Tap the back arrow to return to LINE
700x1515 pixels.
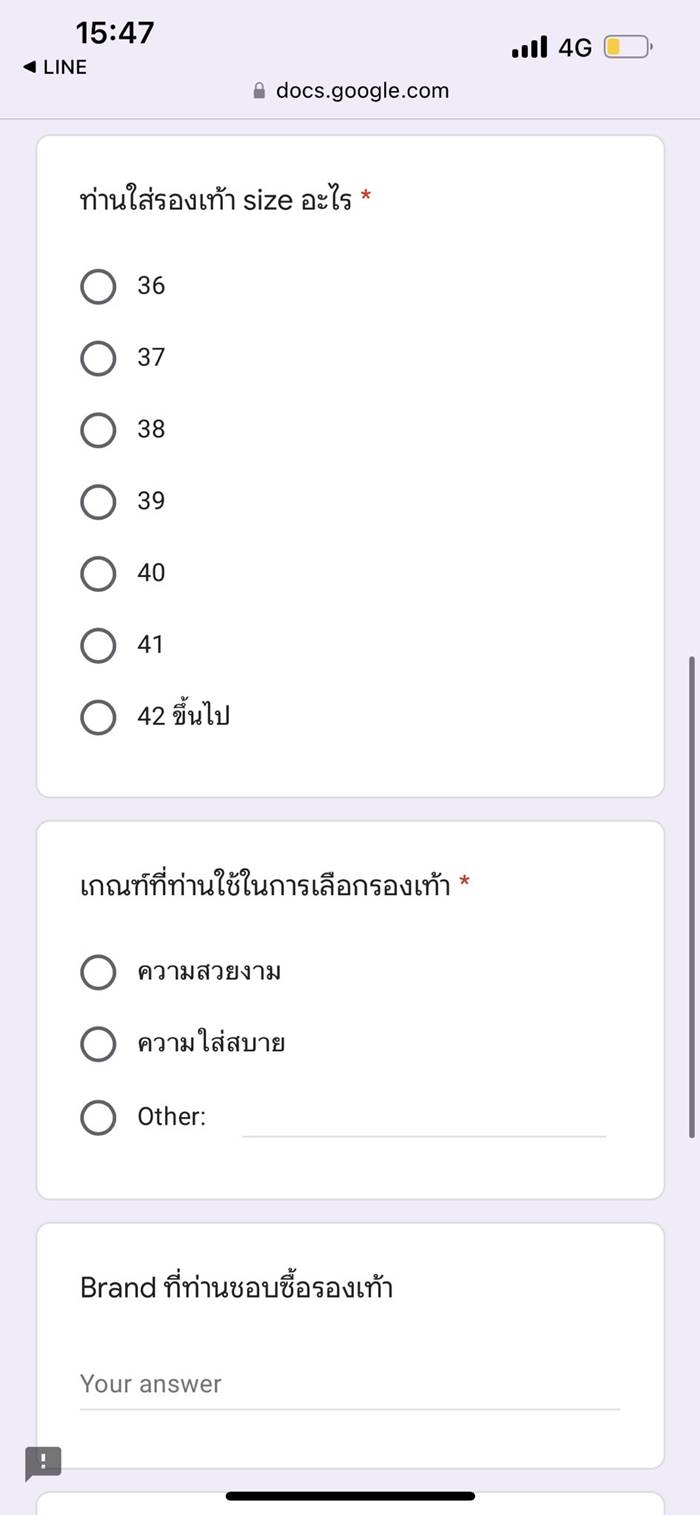coord(38,67)
